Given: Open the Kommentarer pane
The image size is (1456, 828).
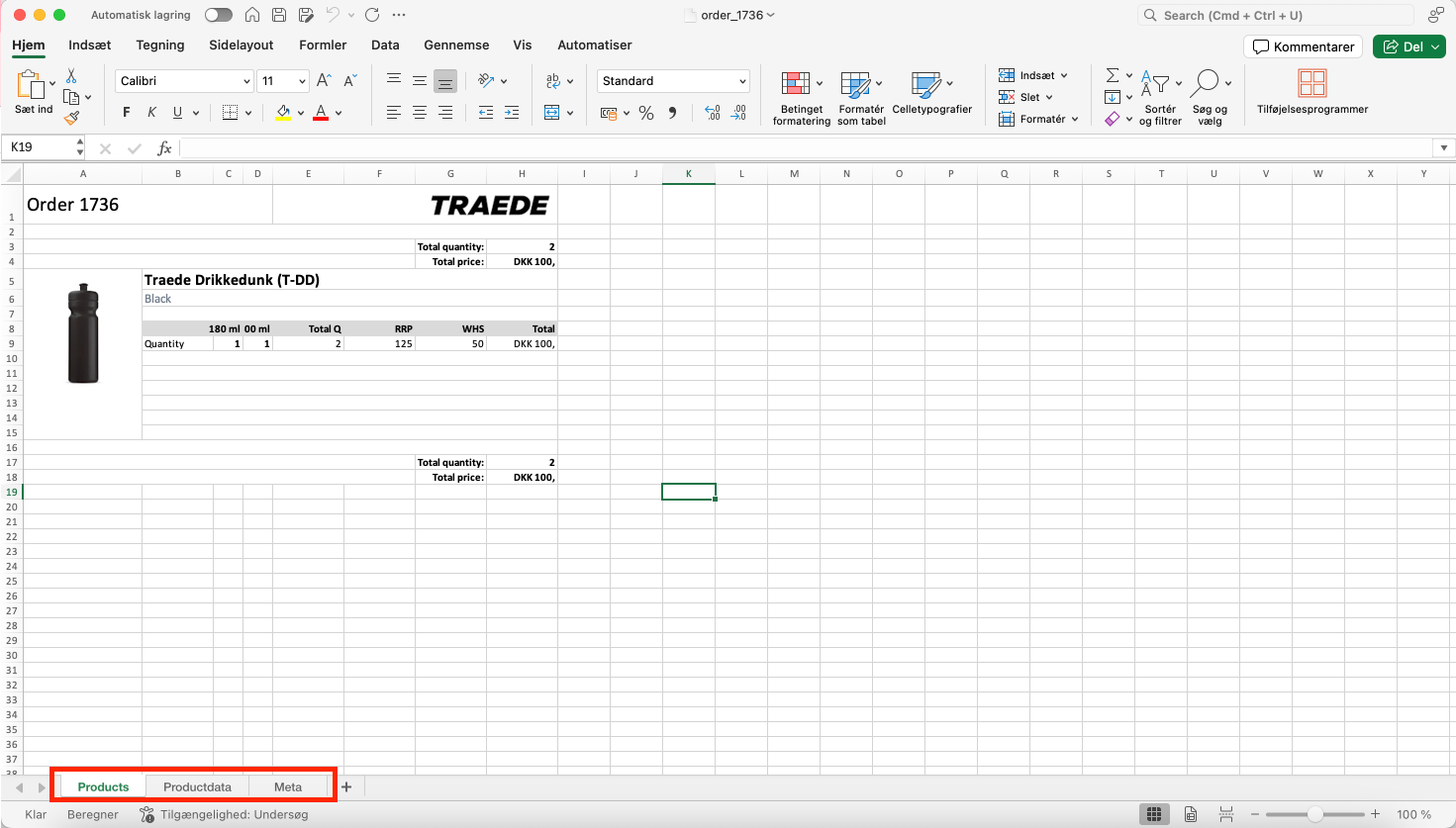Looking at the screenshot, I should (1304, 46).
